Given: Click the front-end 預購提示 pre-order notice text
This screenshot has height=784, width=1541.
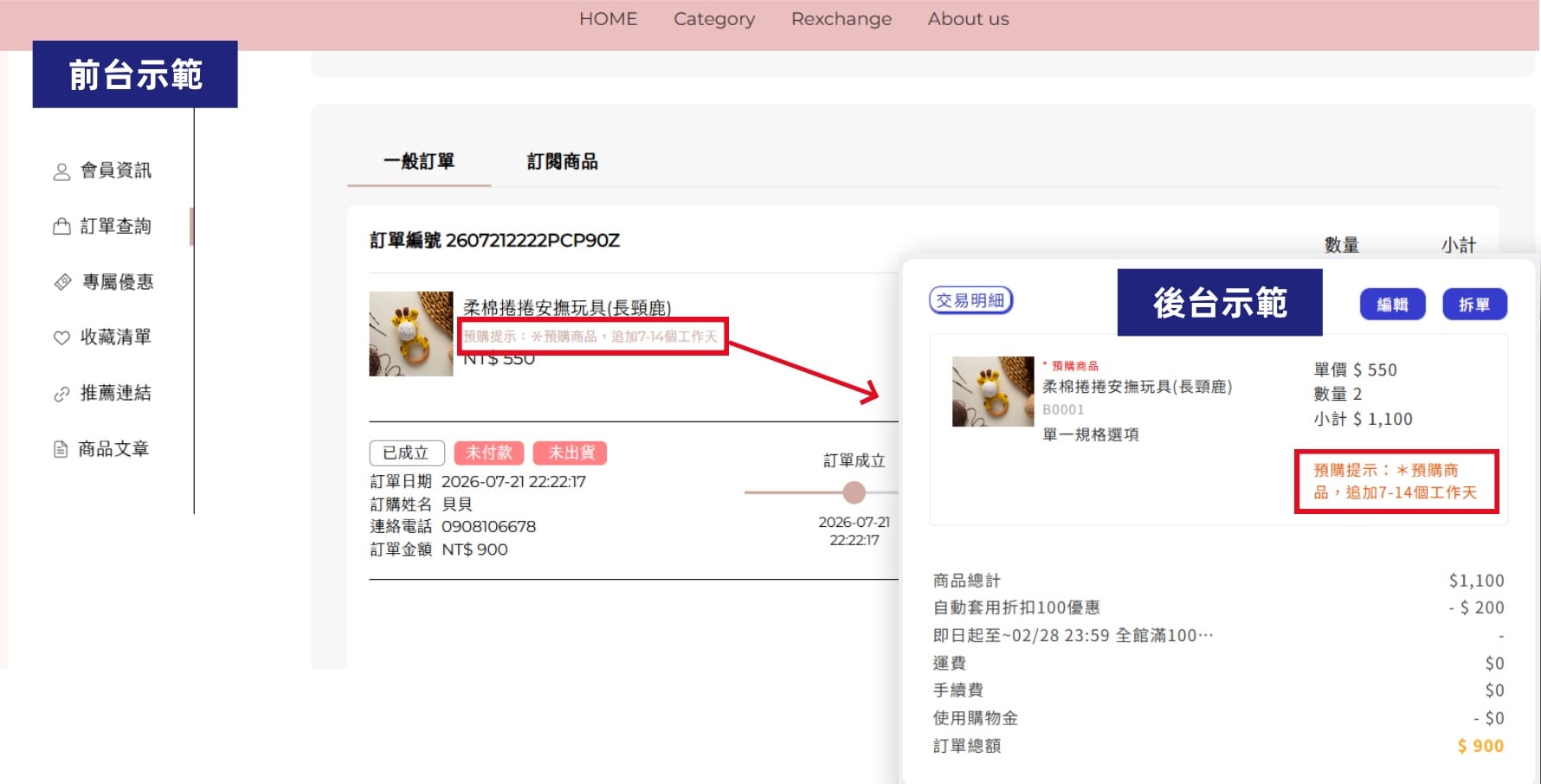Looking at the screenshot, I should pos(590,337).
